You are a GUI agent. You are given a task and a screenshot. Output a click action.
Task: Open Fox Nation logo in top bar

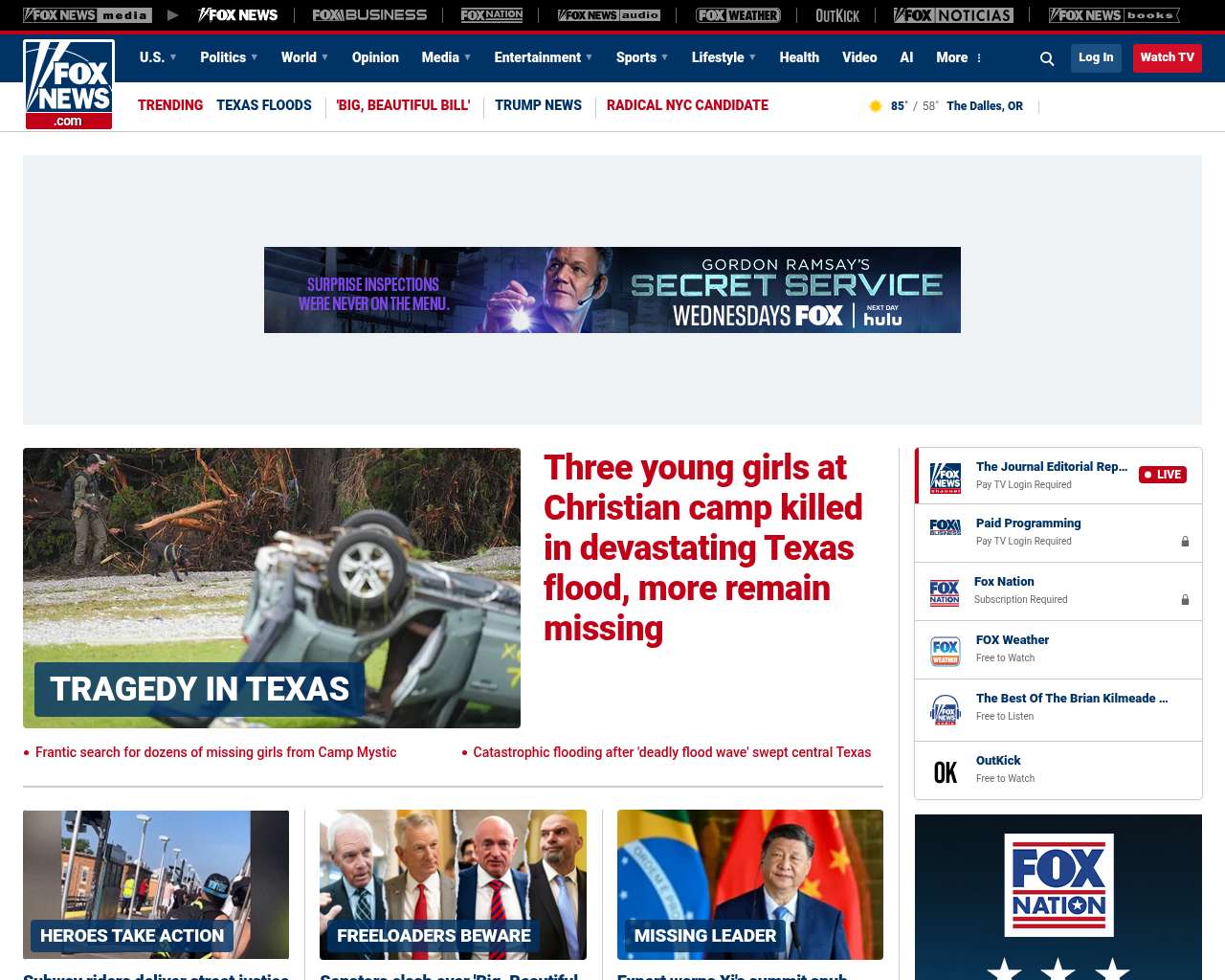[x=492, y=15]
